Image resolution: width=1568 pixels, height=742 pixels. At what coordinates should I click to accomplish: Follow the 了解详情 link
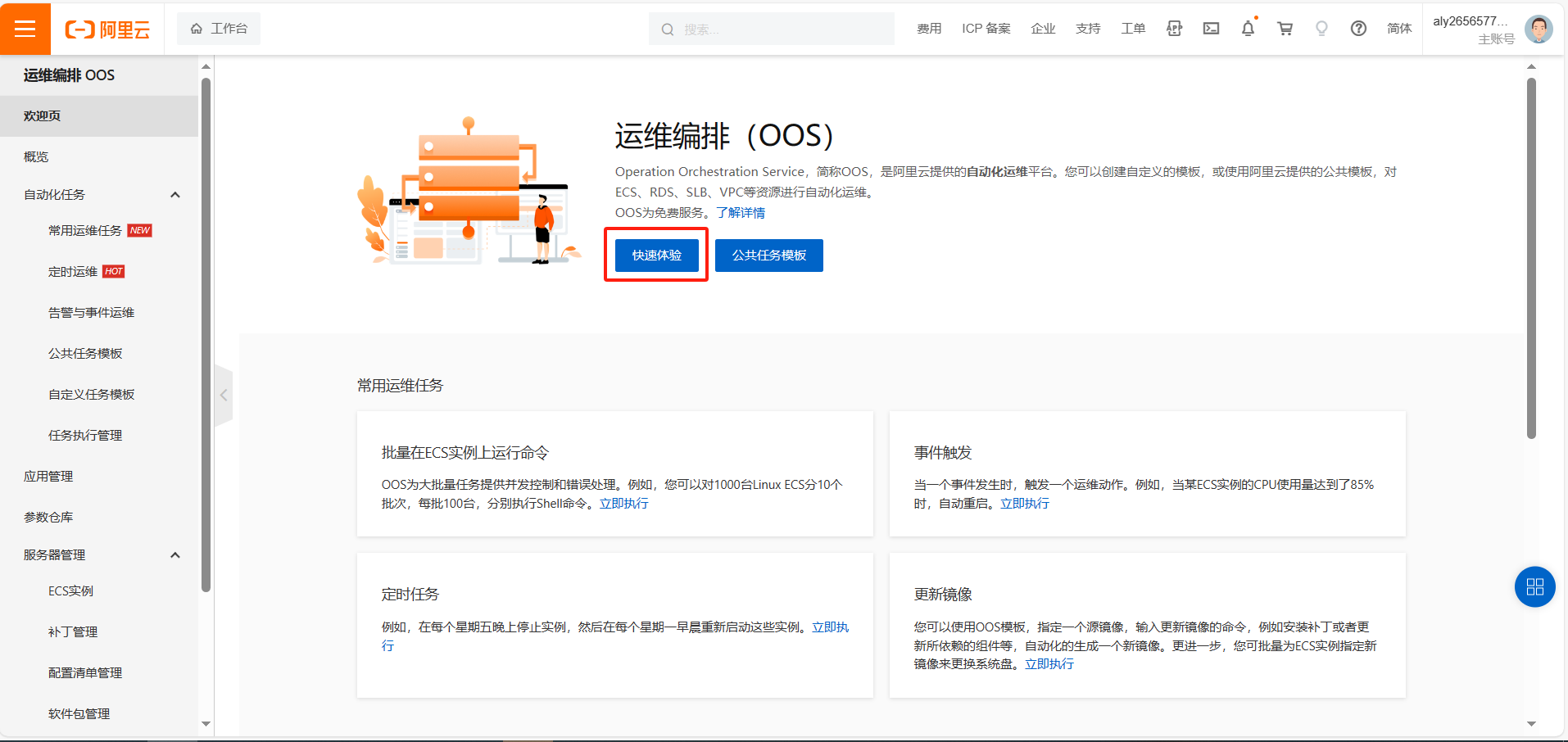click(x=741, y=213)
